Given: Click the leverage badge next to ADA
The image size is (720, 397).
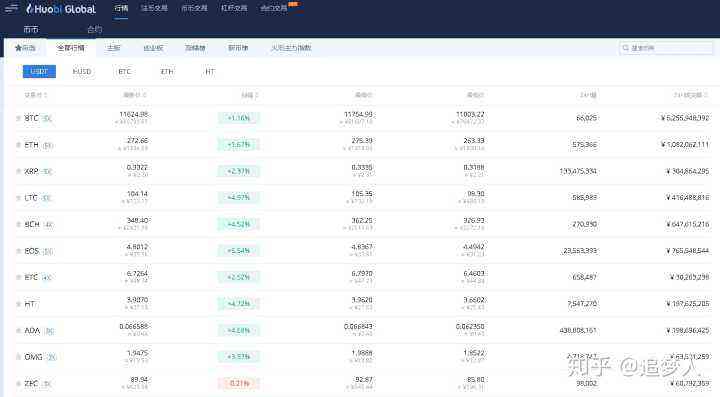Looking at the screenshot, I should click(50, 330).
